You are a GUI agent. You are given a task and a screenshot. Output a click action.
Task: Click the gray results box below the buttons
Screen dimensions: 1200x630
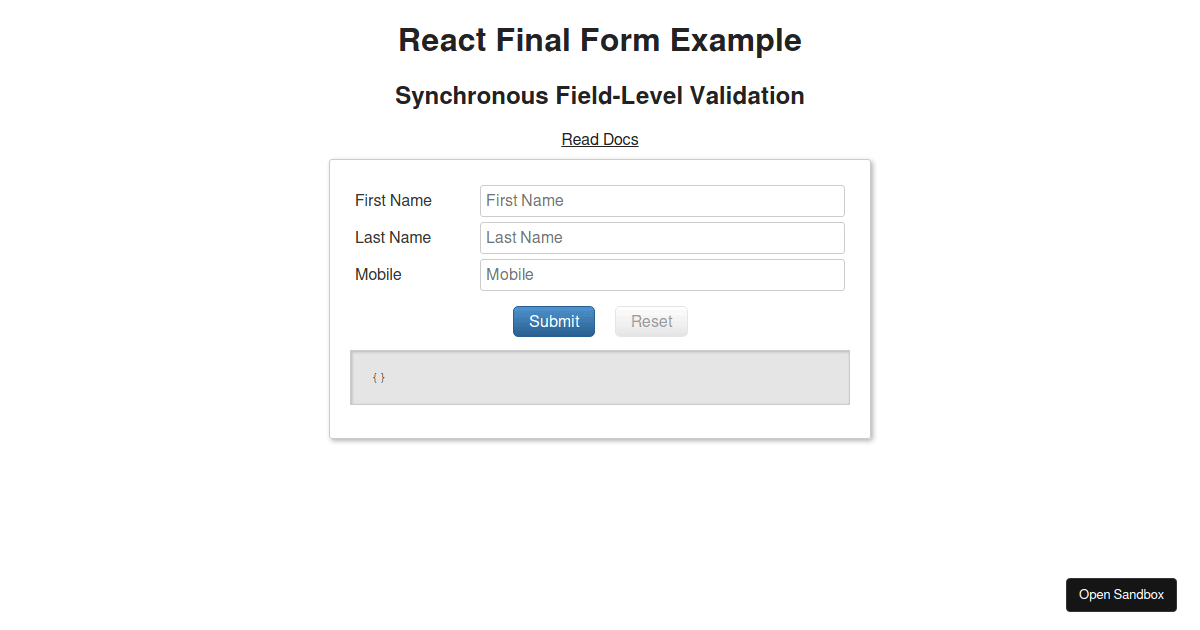600,377
